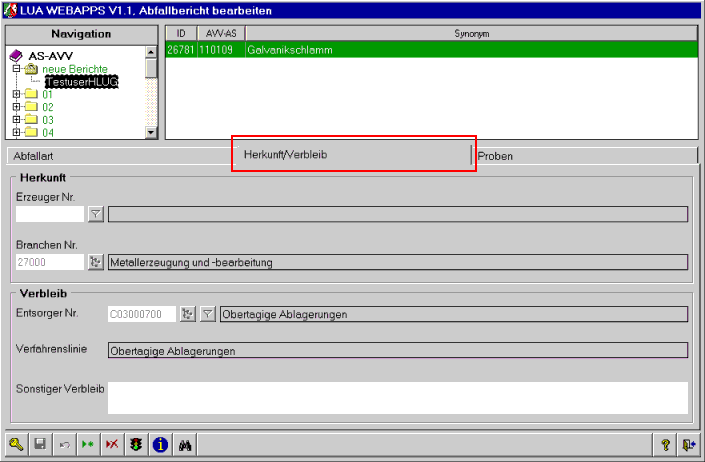The width and height of the screenshot is (705, 462).
Task: Save the report with the floppy disk icon
Action: coord(41,445)
